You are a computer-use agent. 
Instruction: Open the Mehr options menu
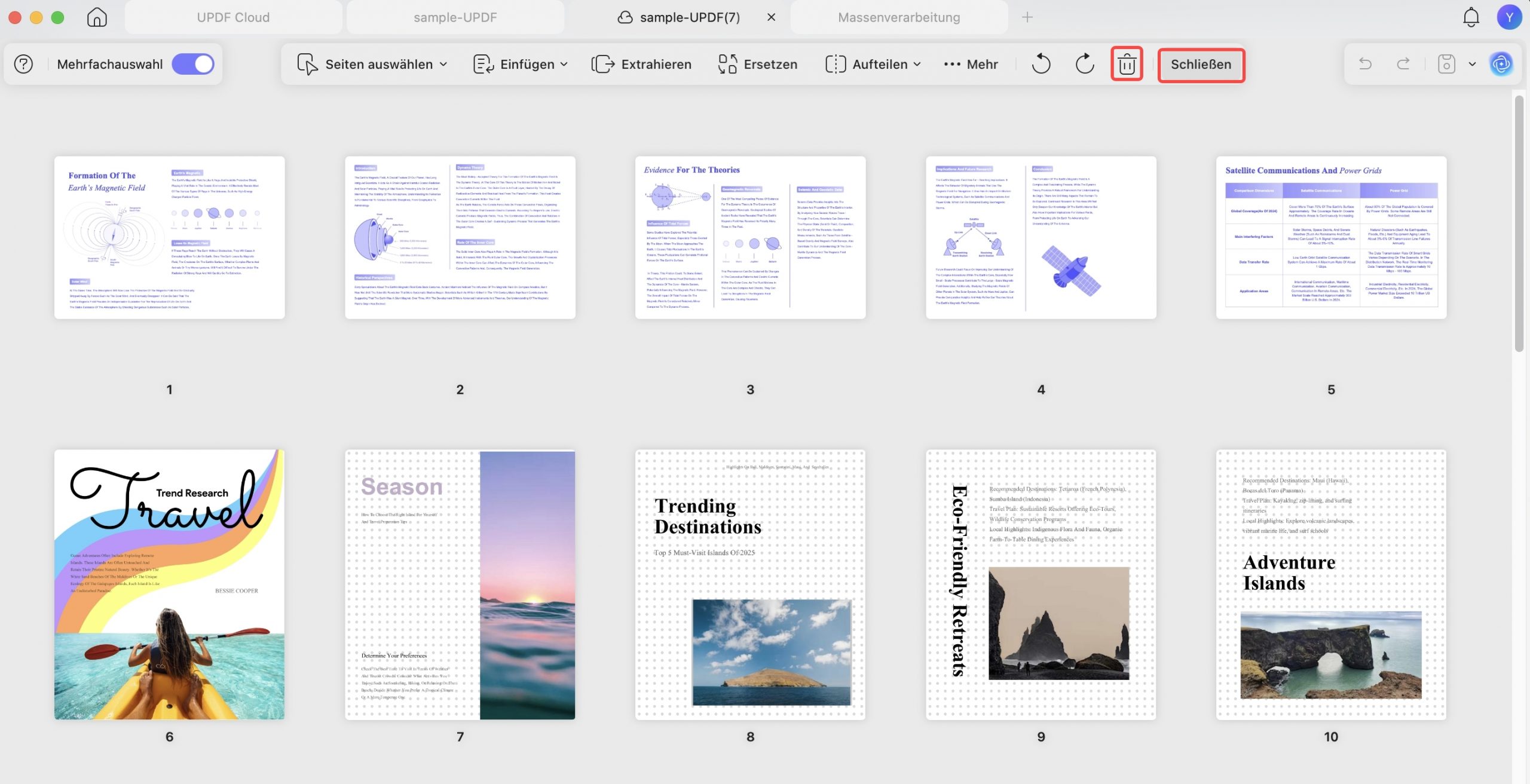point(971,64)
